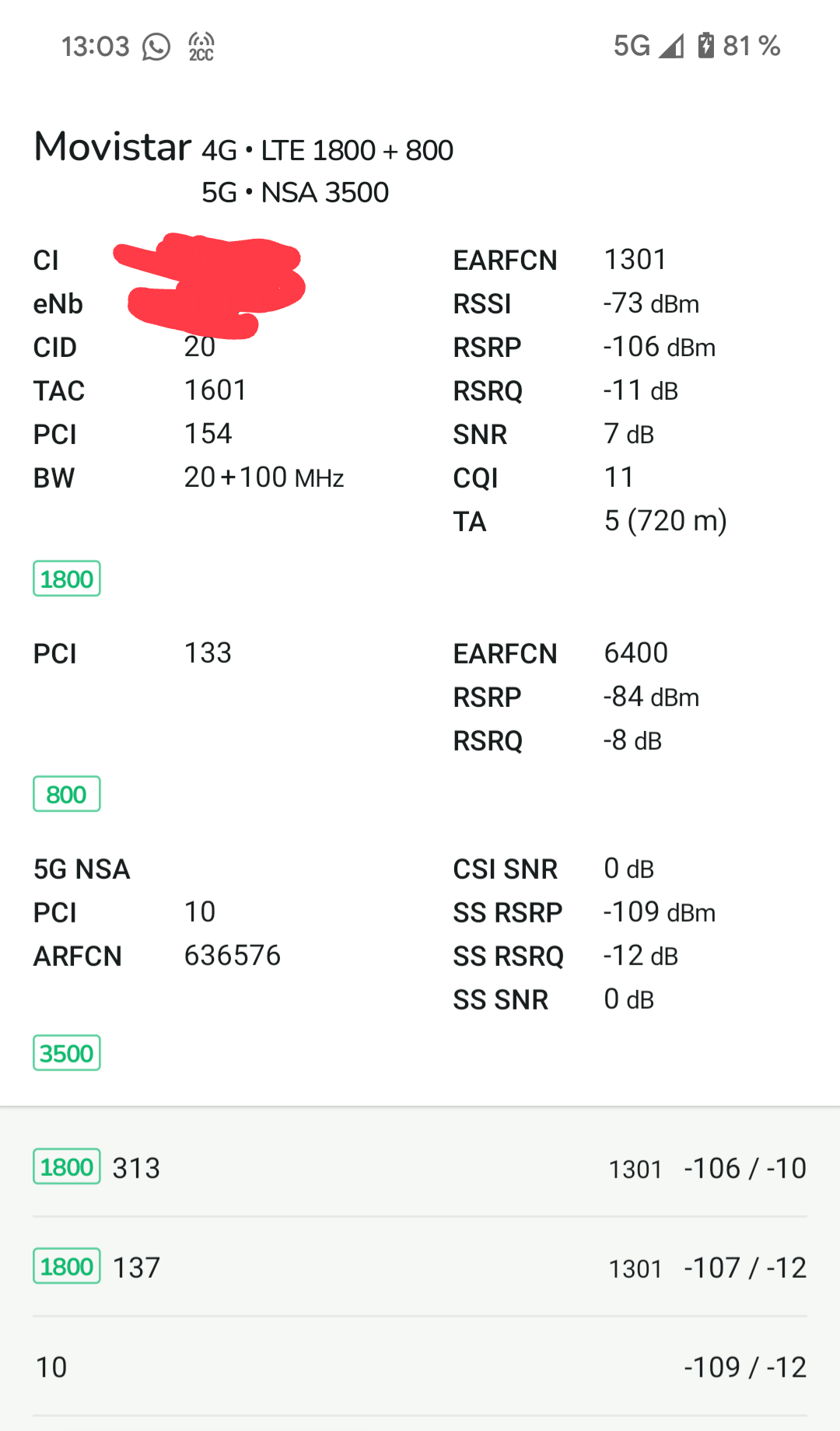Tap the 1800 band badge below the BW row
The image size is (840, 1431).
(66, 579)
